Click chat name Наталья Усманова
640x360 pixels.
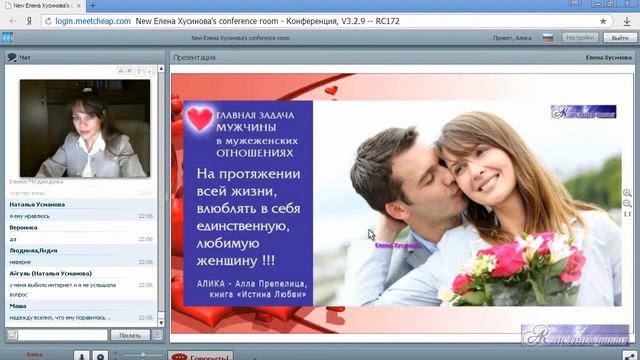37,204
